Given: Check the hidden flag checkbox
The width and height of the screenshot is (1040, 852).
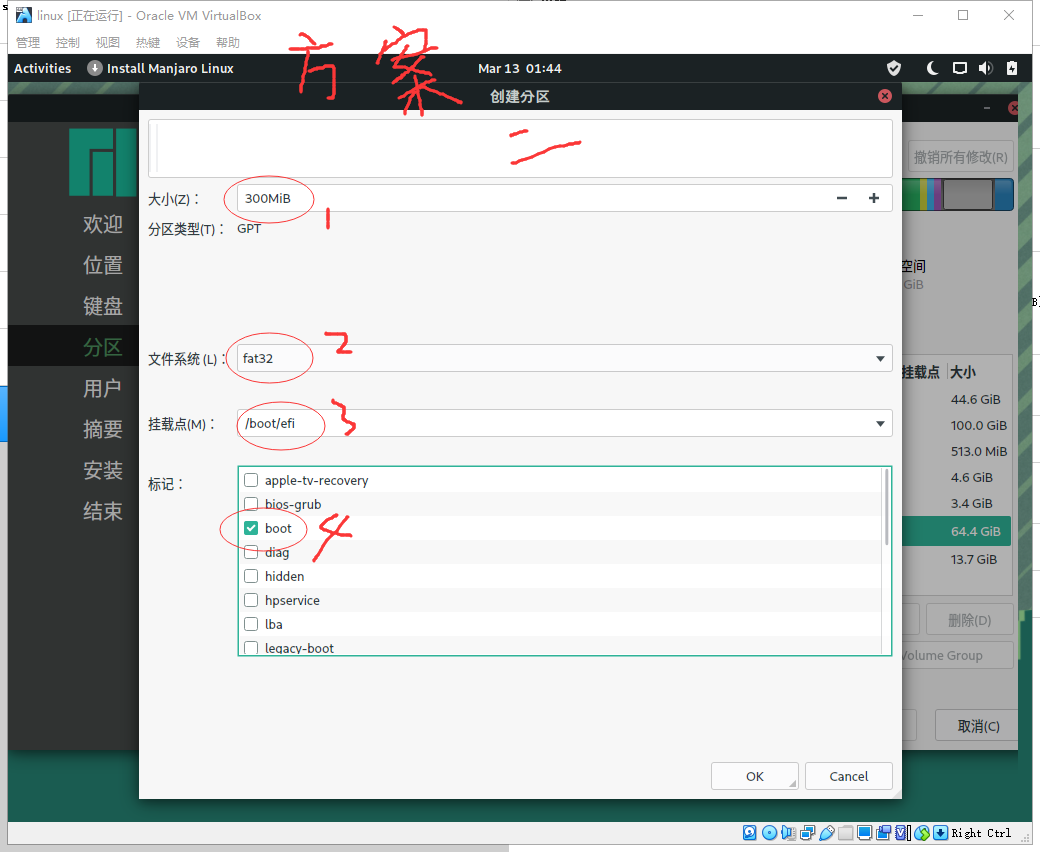Looking at the screenshot, I should [251, 576].
